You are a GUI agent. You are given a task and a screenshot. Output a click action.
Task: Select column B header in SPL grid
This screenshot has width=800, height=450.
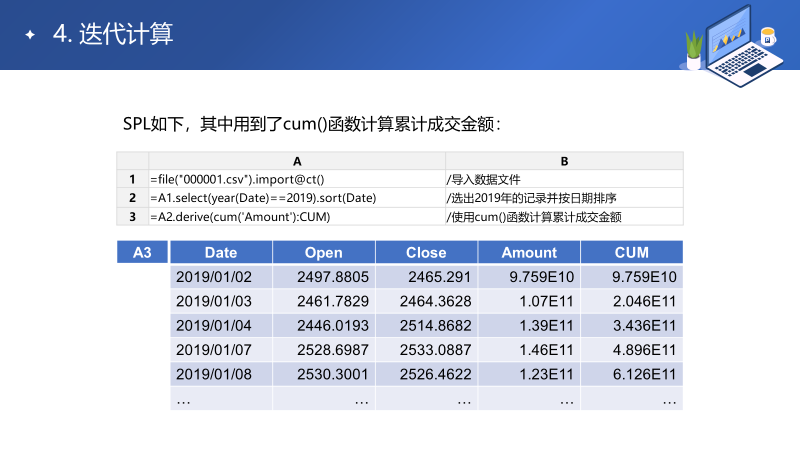564,161
